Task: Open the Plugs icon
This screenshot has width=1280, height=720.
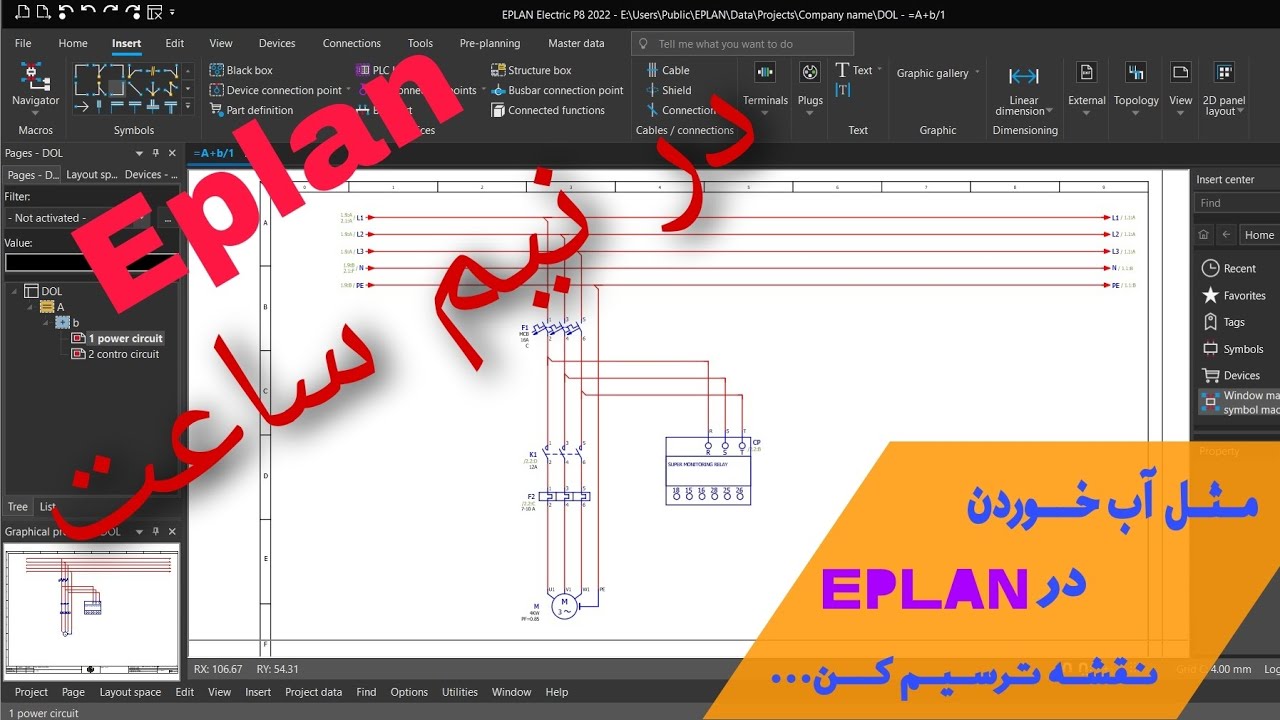Action: (810, 72)
